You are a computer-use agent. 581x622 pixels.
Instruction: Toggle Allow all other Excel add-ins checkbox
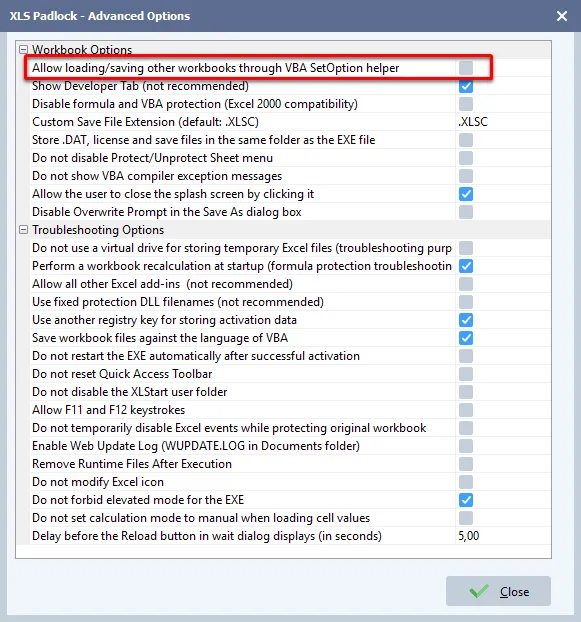[466, 284]
